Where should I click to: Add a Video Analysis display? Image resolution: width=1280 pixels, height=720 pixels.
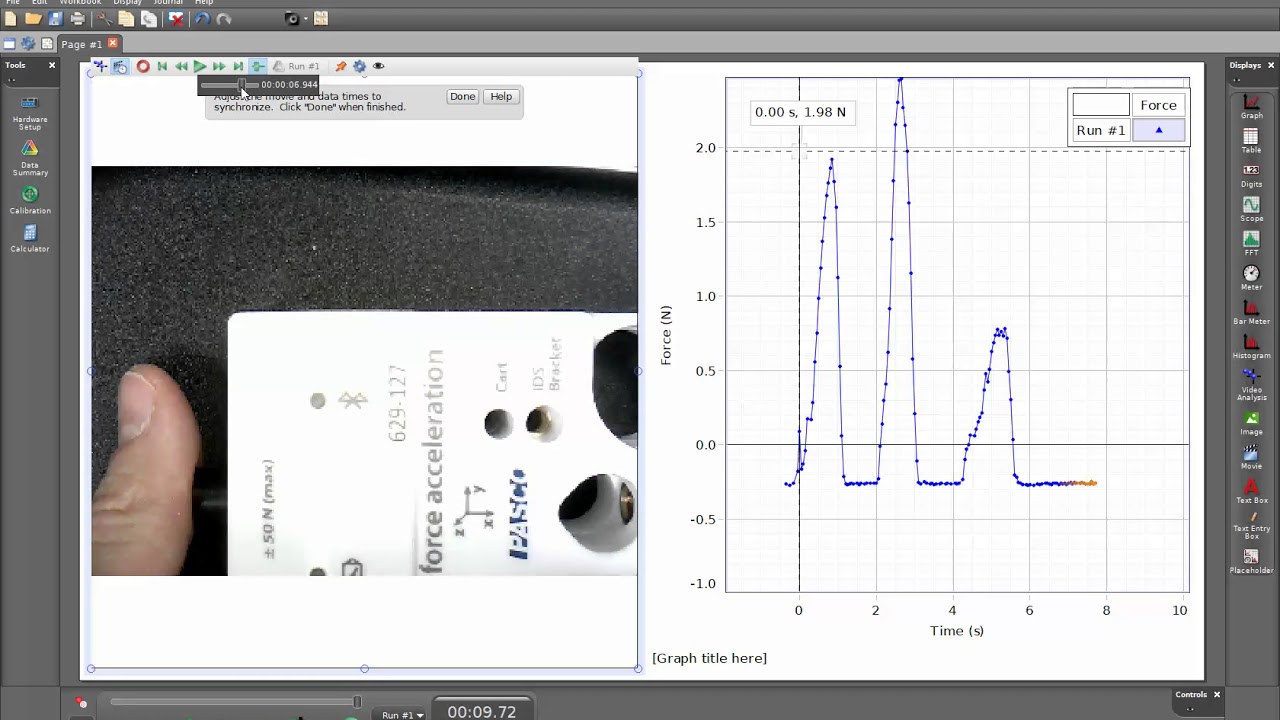pyautogui.click(x=1251, y=384)
